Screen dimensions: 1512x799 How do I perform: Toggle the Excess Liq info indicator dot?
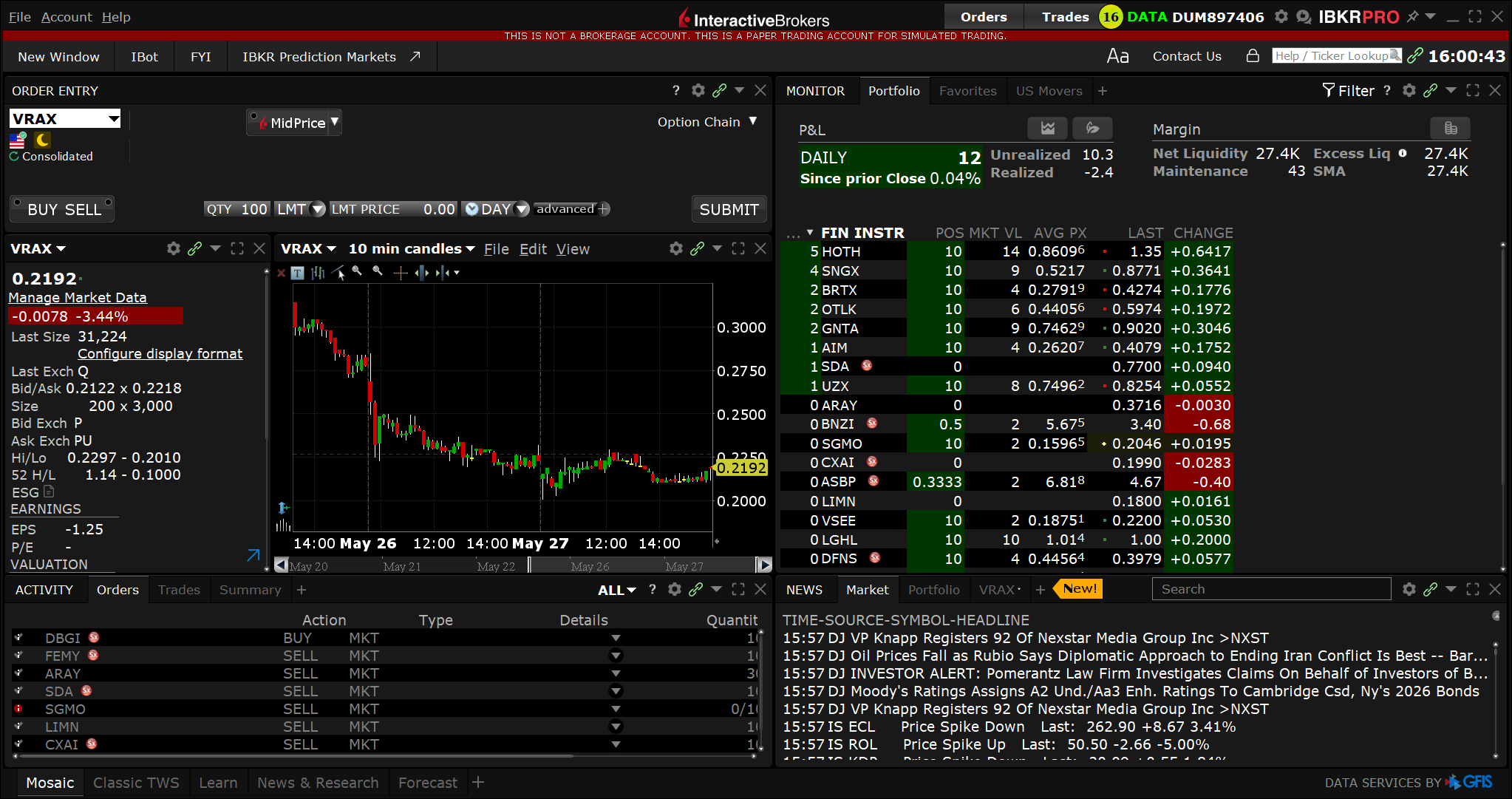1403,153
